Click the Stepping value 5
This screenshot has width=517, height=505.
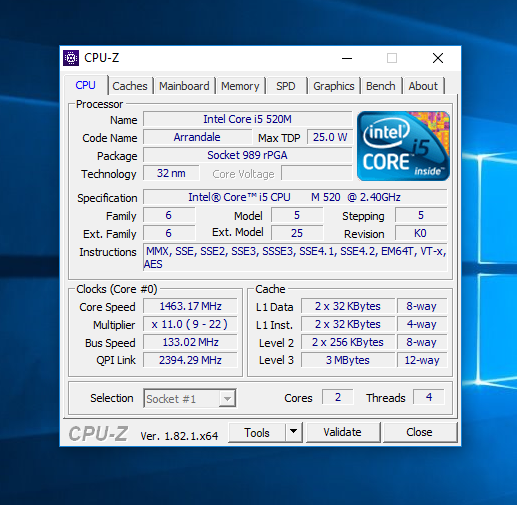(x=421, y=215)
